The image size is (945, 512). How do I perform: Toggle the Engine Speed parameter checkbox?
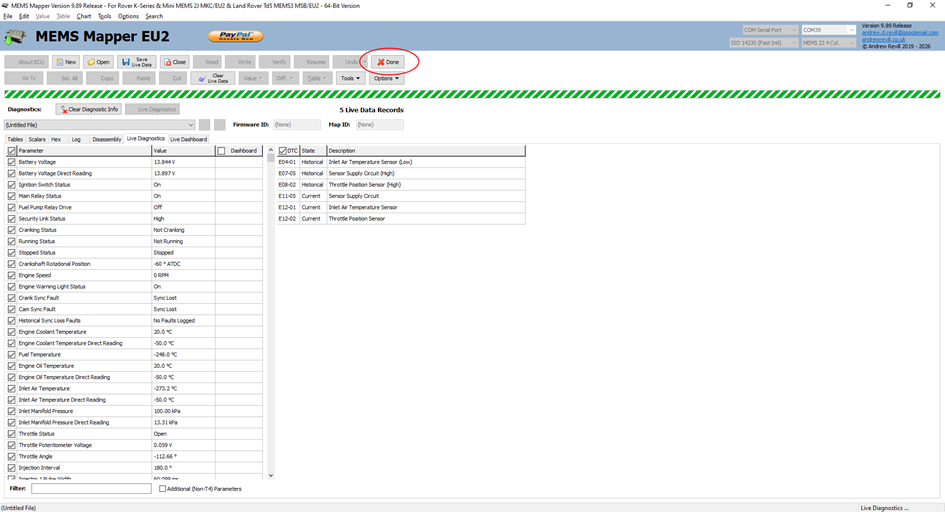coord(12,275)
